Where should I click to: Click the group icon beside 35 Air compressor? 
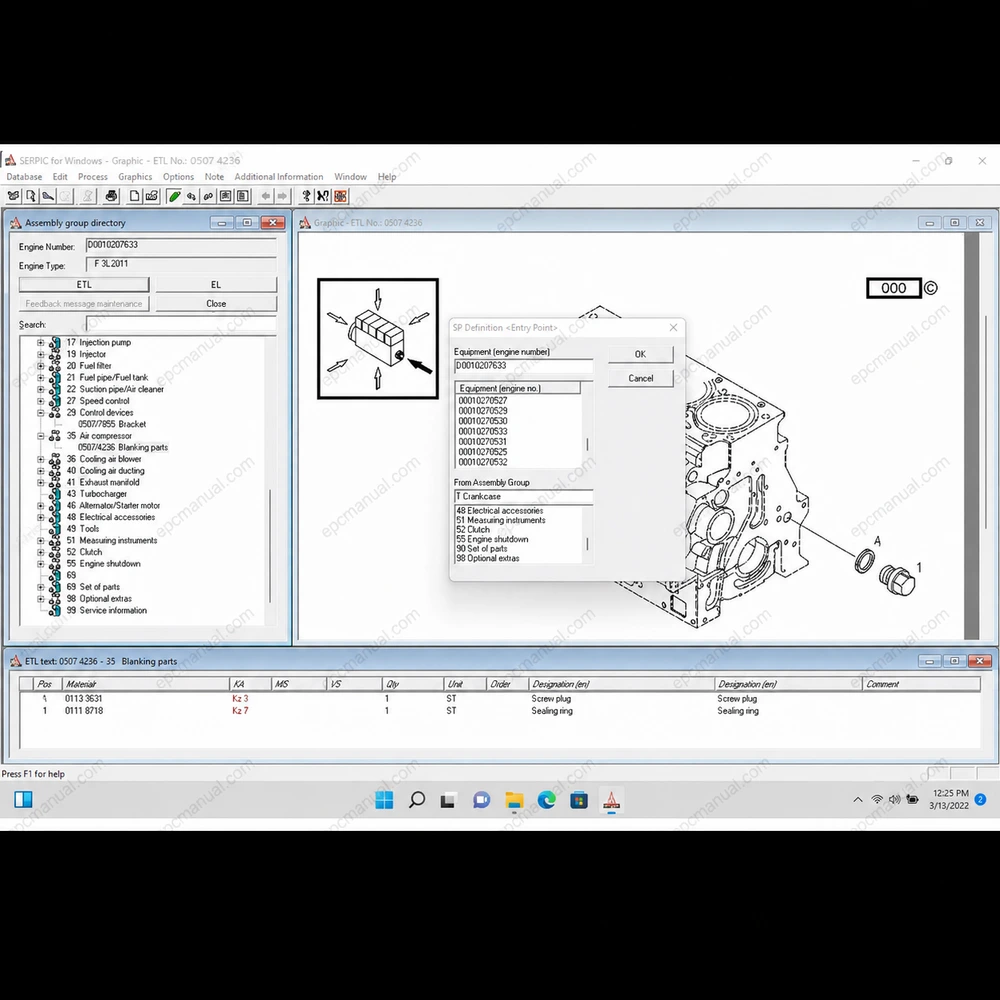[55, 436]
